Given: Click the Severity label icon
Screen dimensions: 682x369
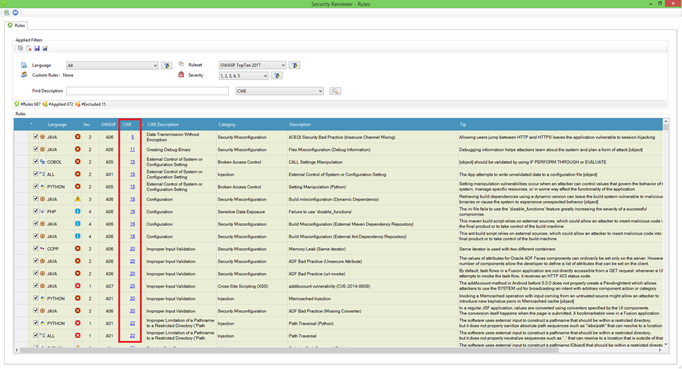Looking at the screenshot, I should coord(181,75).
